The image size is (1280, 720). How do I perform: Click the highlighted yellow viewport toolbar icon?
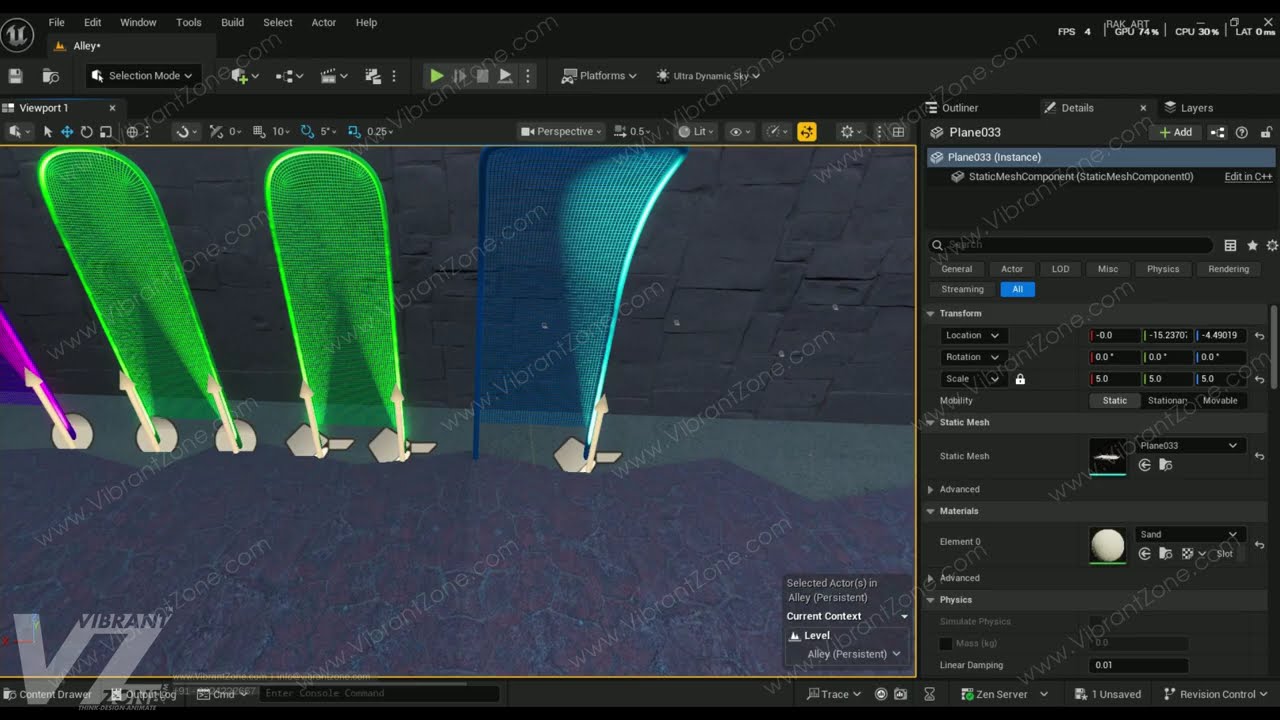tap(807, 132)
